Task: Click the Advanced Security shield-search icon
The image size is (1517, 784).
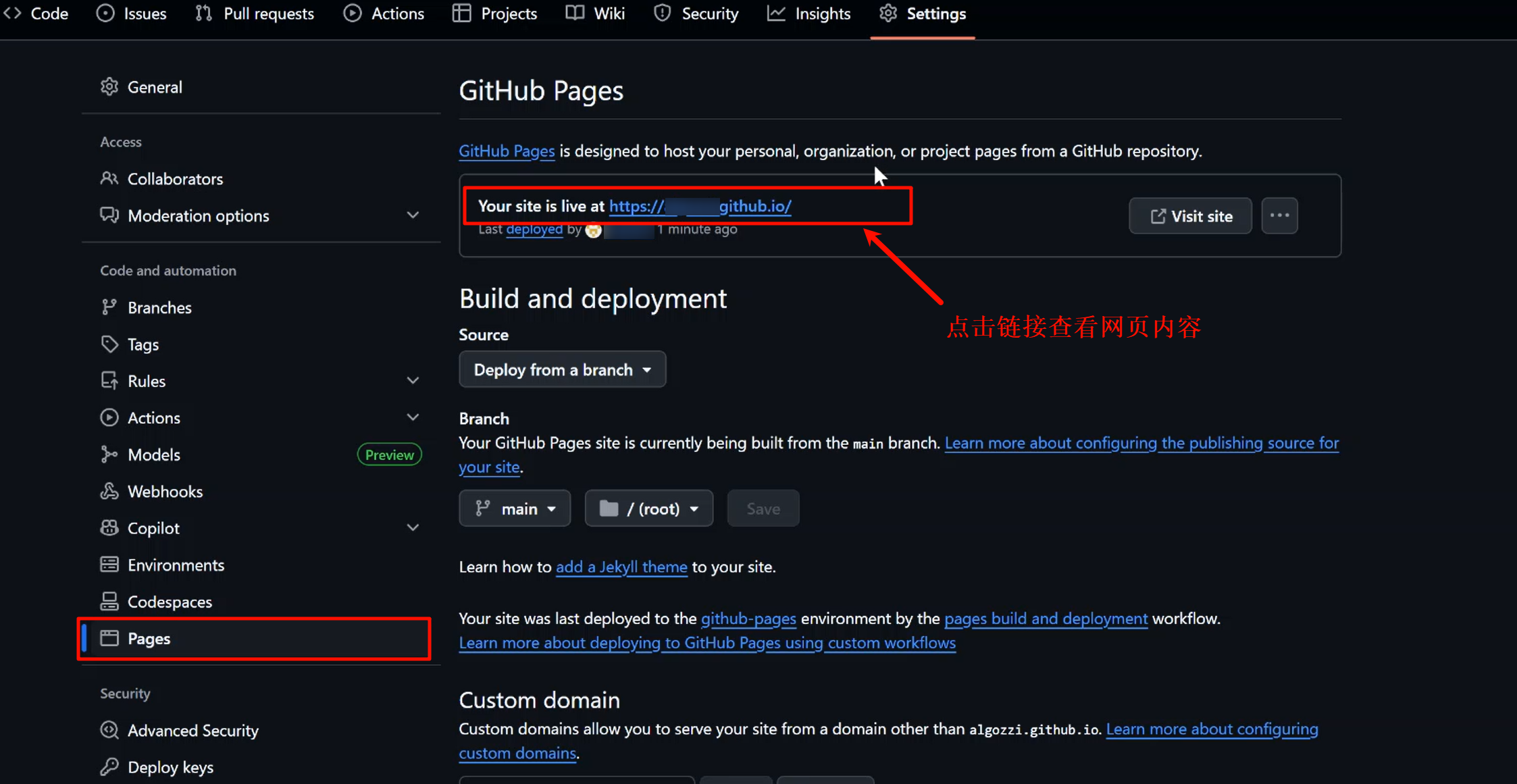Action: click(x=109, y=730)
